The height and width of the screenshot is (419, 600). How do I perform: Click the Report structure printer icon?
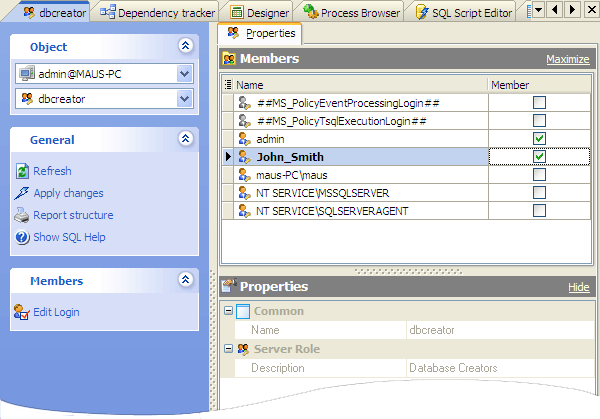coord(23,215)
